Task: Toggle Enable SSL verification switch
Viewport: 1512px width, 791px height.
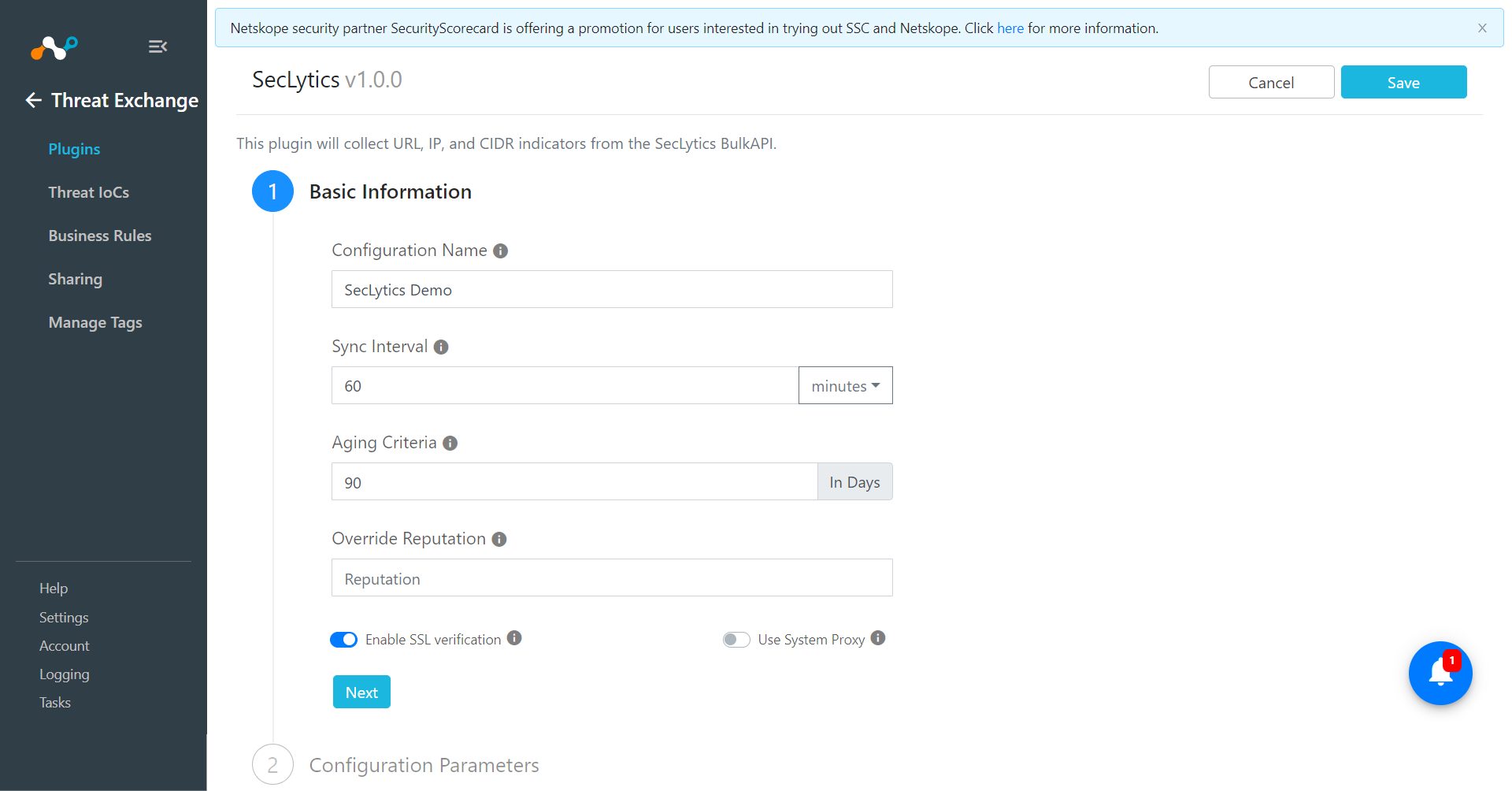Action: [344, 640]
